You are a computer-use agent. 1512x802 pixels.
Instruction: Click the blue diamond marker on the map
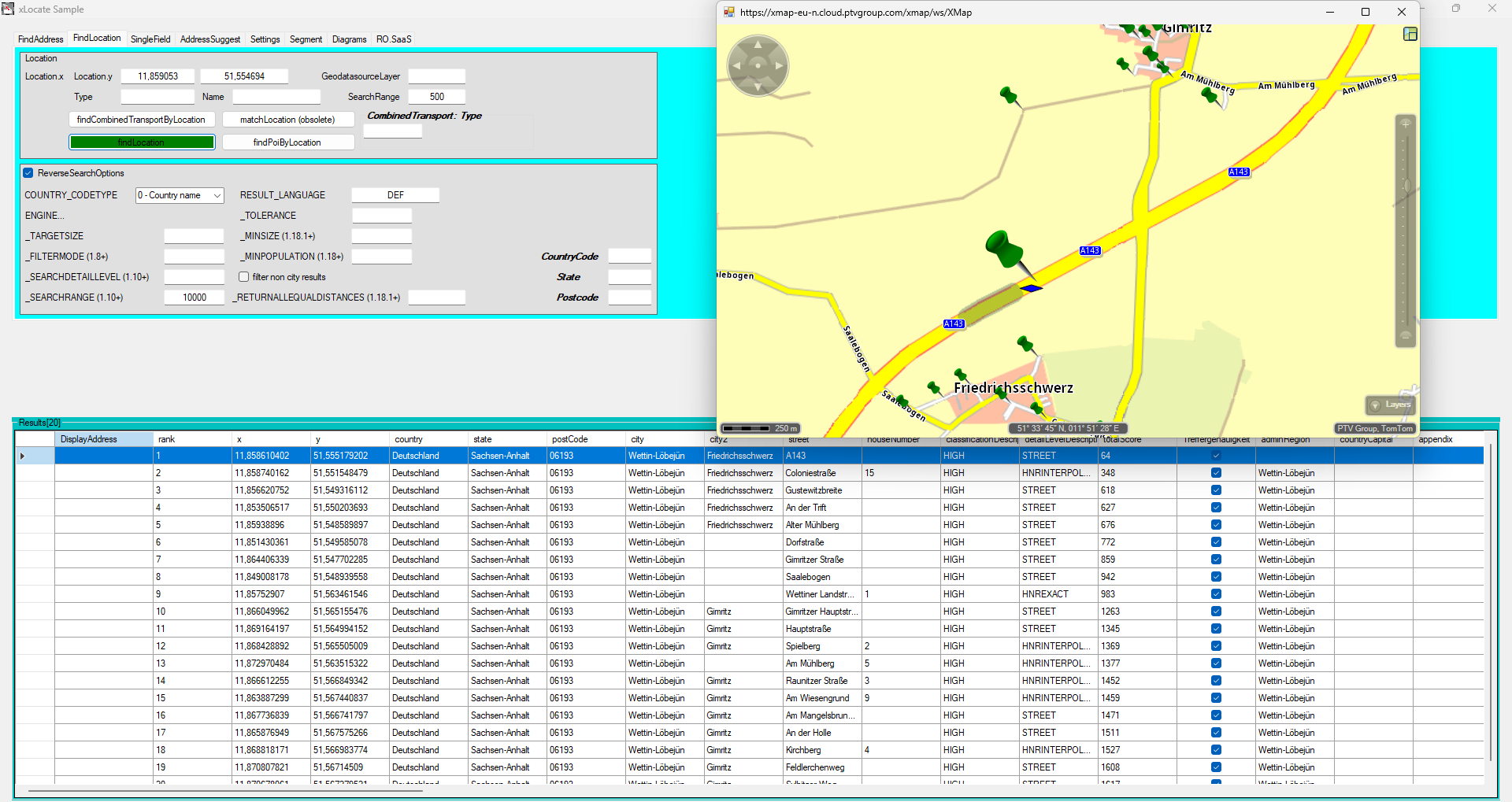[x=1031, y=289]
